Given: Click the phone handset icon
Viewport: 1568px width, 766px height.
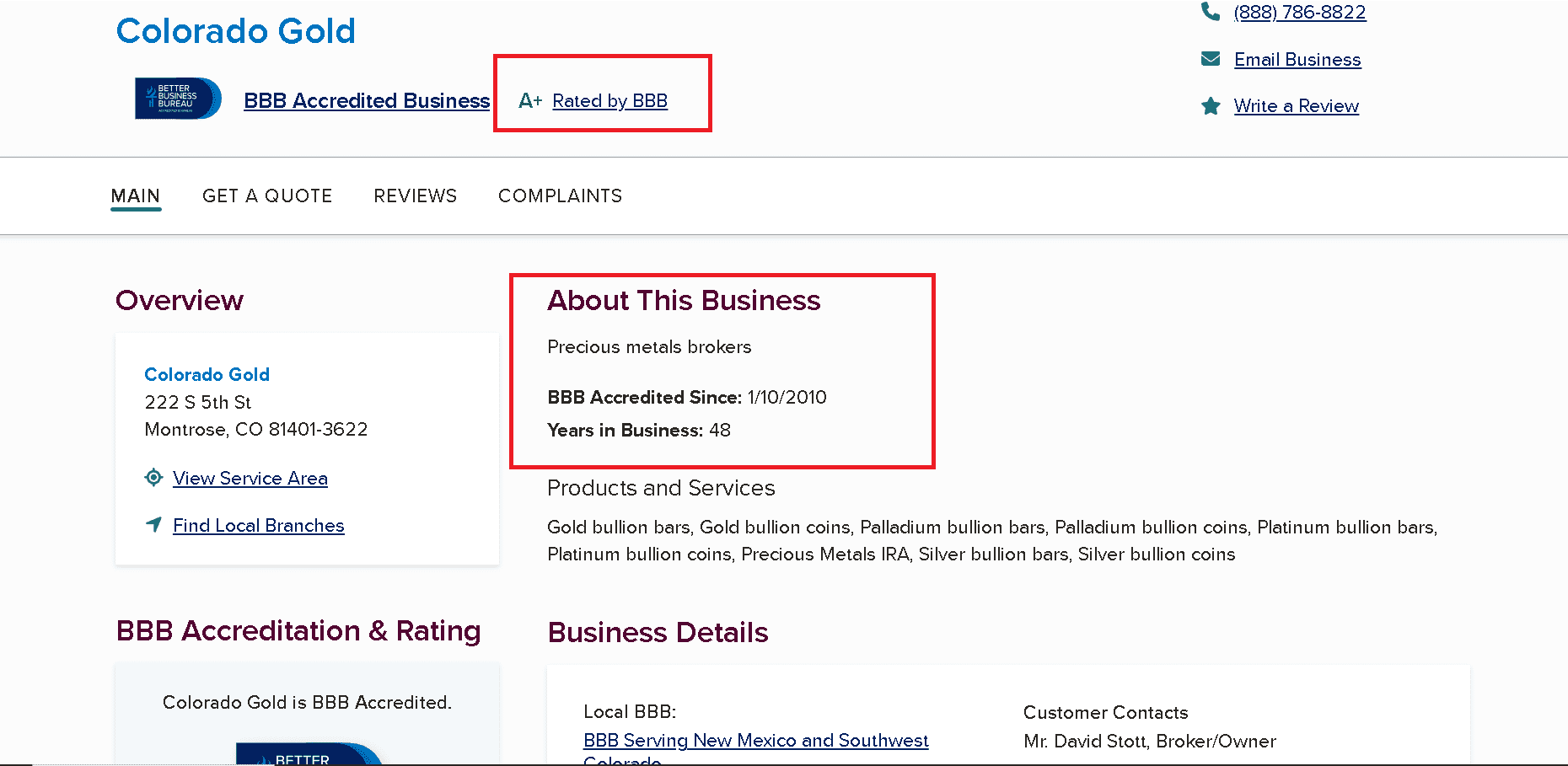Looking at the screenshot, I should point(1211,11).
